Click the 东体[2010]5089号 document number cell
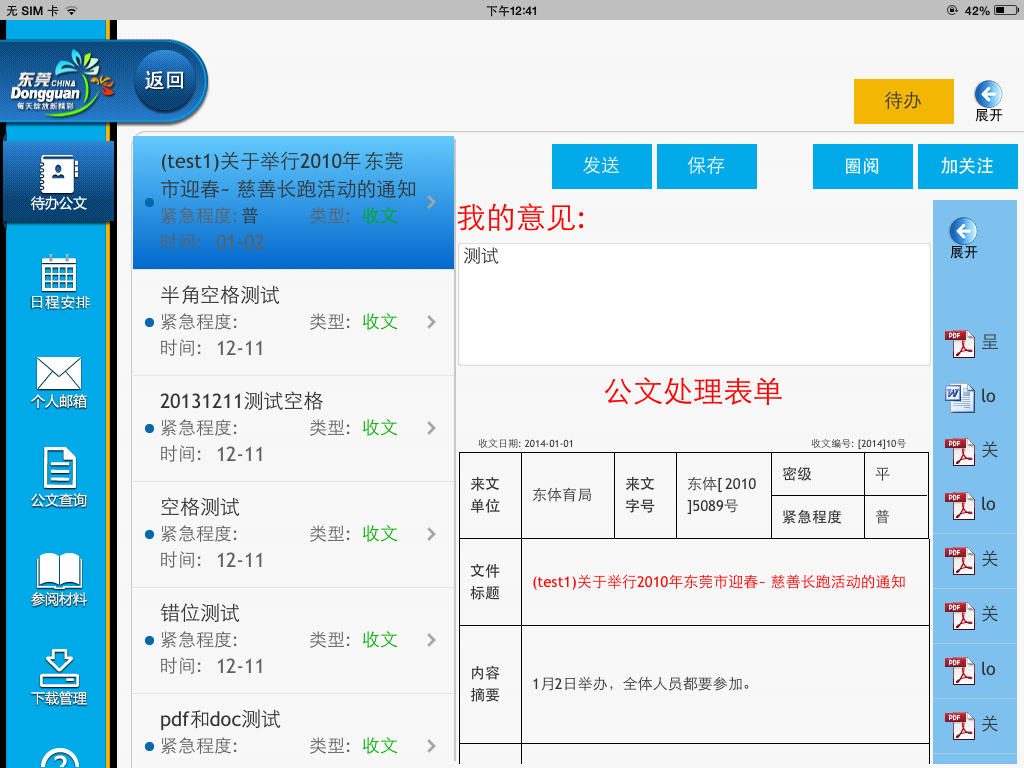The image size is (1024, 768). click(x=722, y=495)
